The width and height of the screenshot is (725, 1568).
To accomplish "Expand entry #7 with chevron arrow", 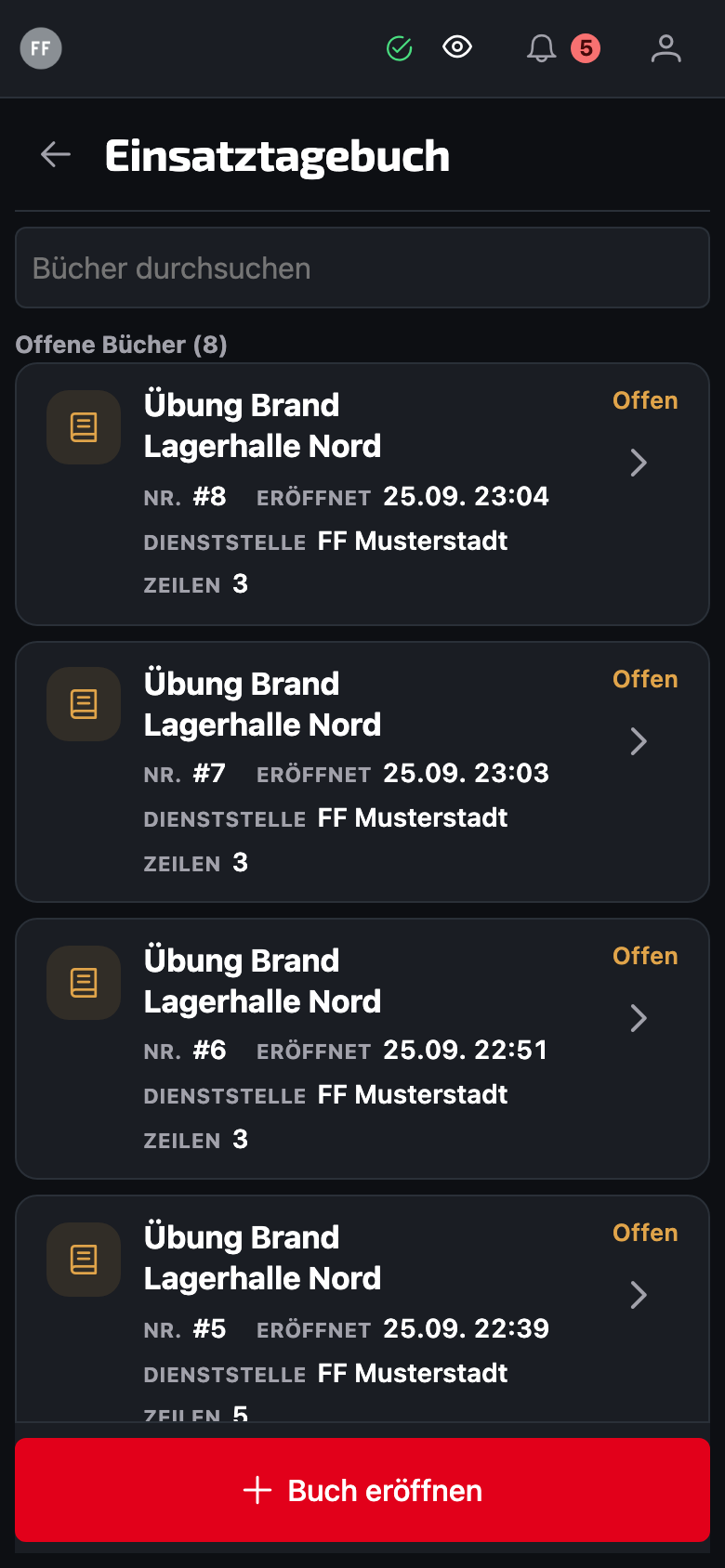I will (x=639, y=741).
